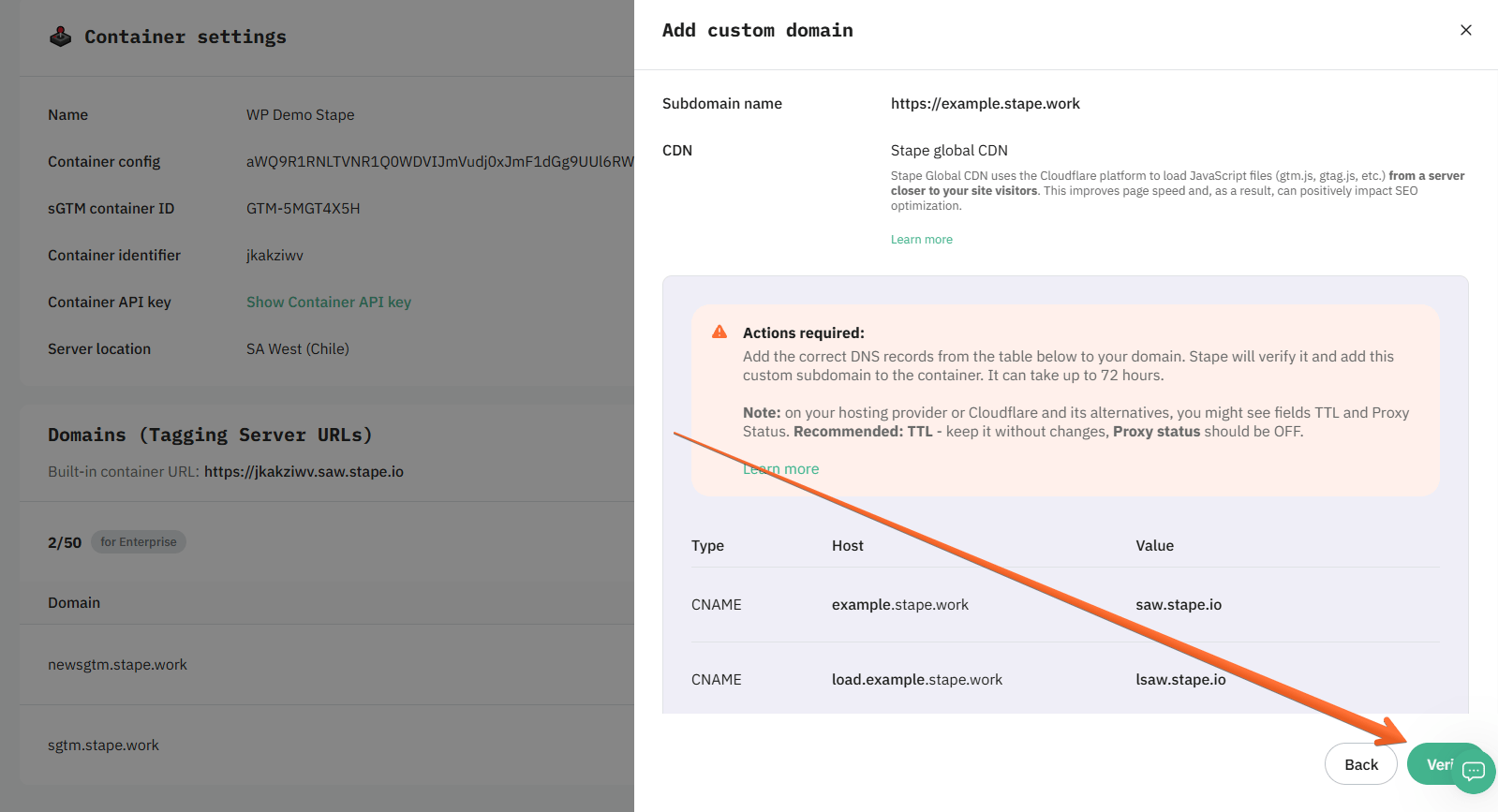Open Learn more in Actions required notice

coord(781,469)
